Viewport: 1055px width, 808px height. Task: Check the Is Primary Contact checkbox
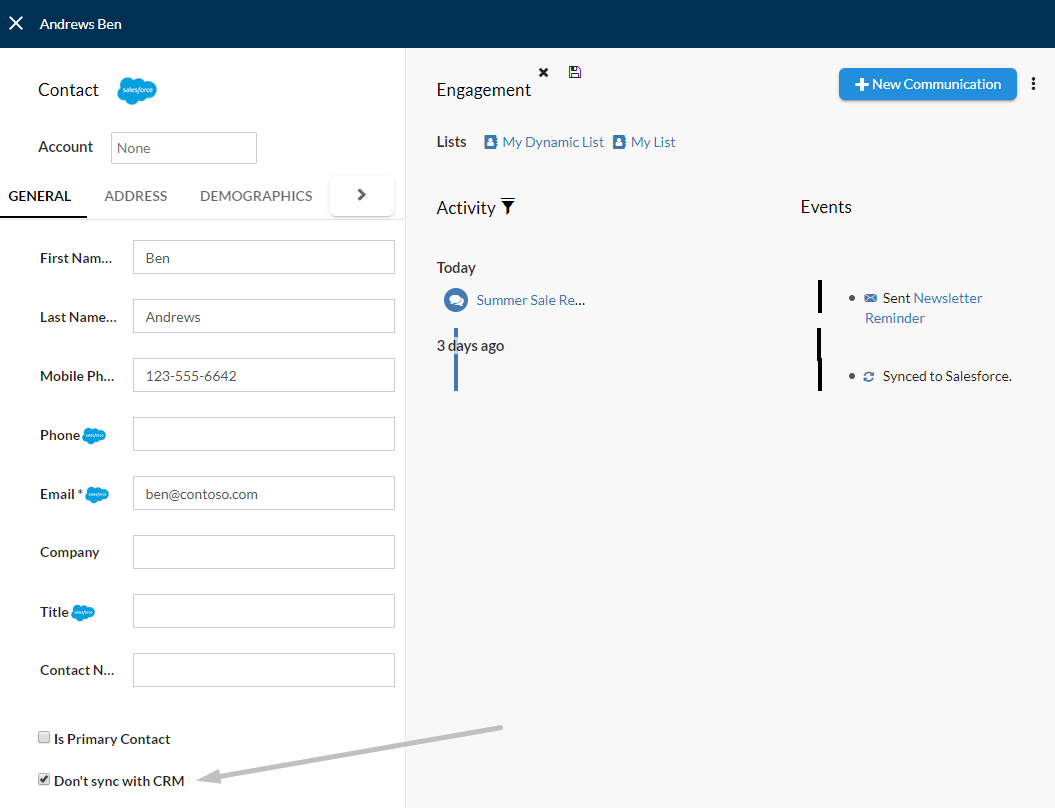point(44,737)
